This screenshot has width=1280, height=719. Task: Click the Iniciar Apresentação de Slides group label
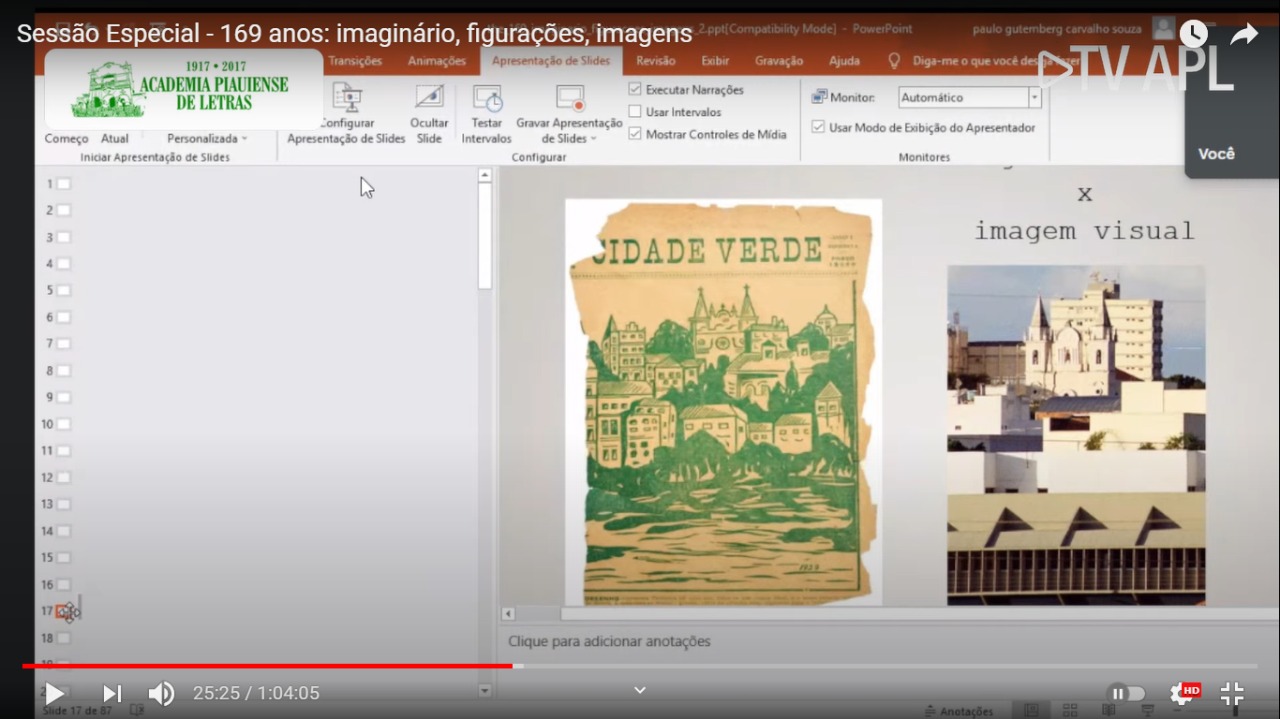tap(155, 157)
